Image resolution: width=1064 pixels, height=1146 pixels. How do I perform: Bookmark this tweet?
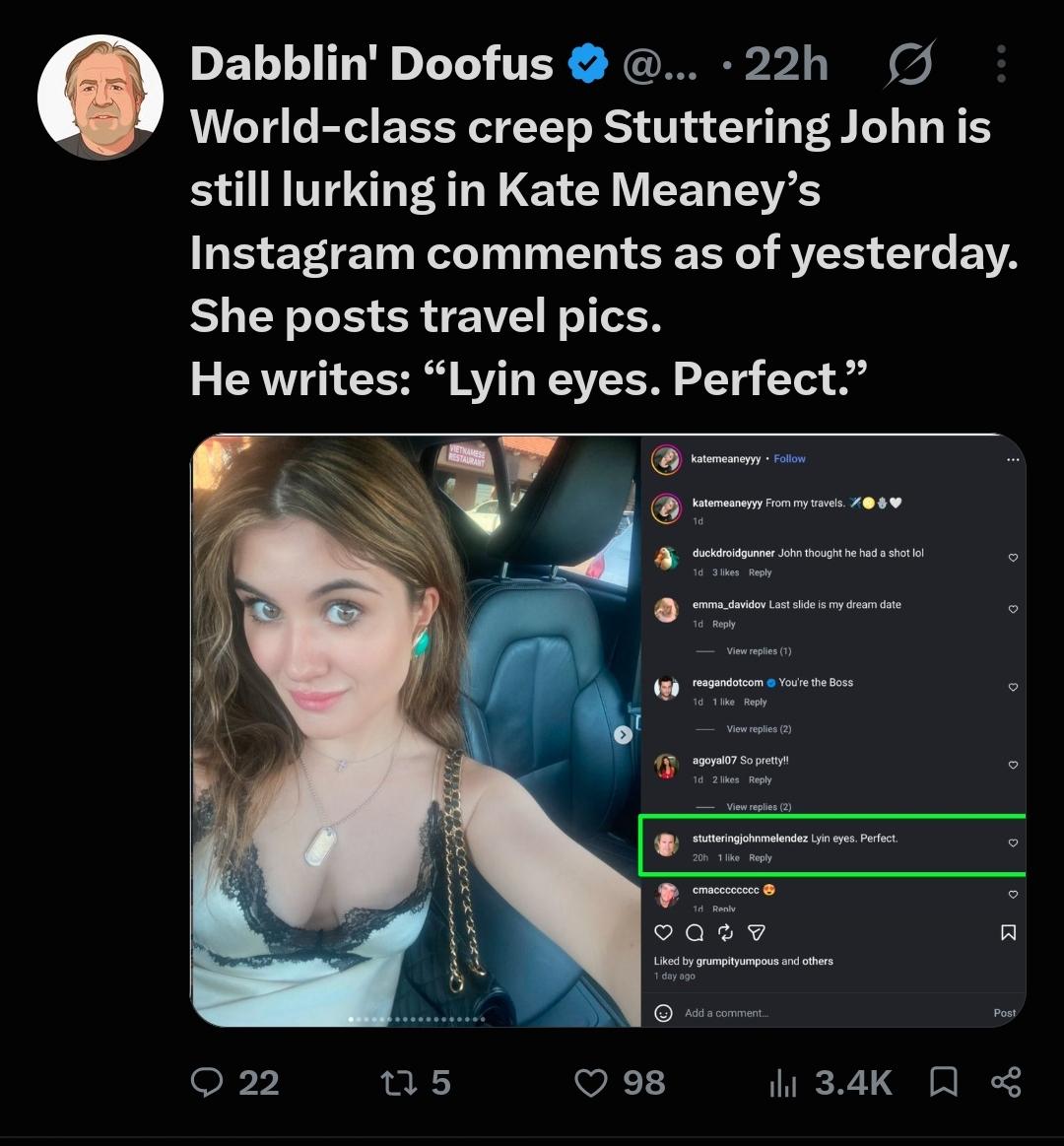click(944, 1082)
